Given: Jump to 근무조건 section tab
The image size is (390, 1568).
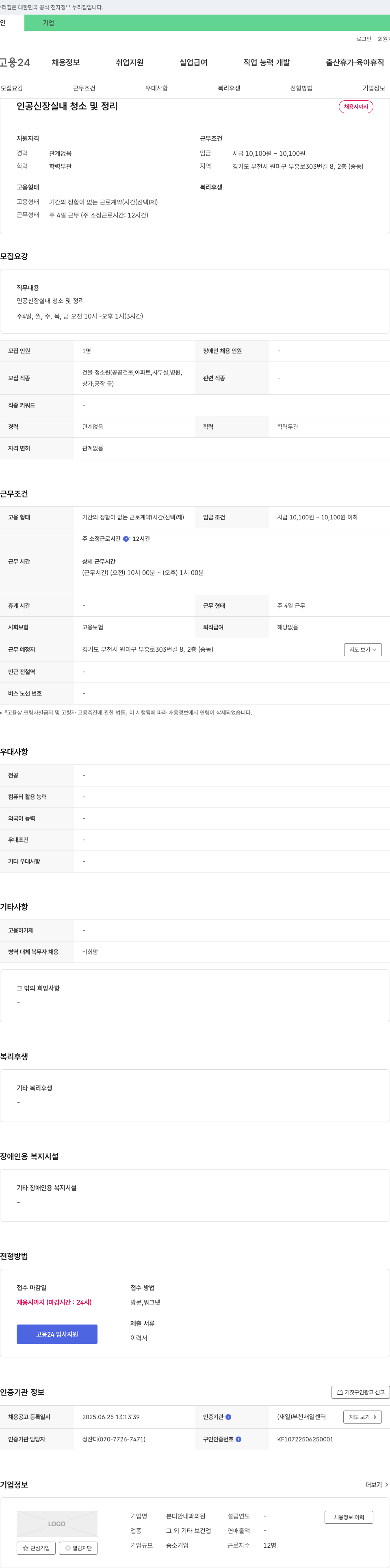Looking at the screenshot, I should [84, 88].
